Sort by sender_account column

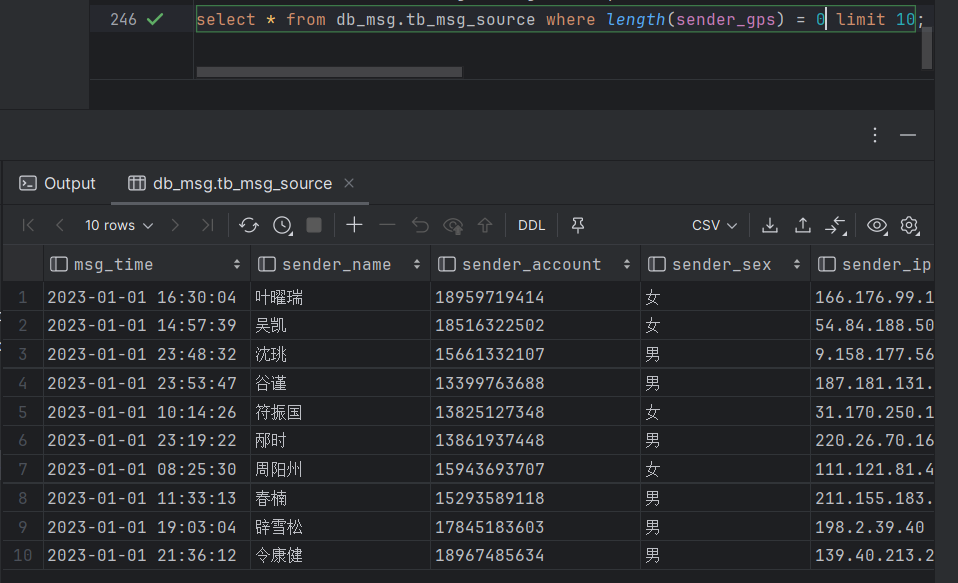627,265
